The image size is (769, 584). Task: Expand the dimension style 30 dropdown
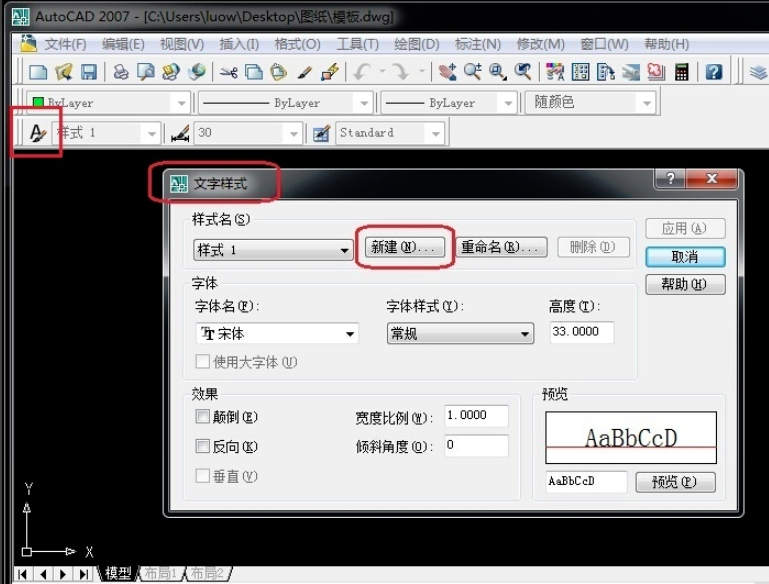coord(293,133)
